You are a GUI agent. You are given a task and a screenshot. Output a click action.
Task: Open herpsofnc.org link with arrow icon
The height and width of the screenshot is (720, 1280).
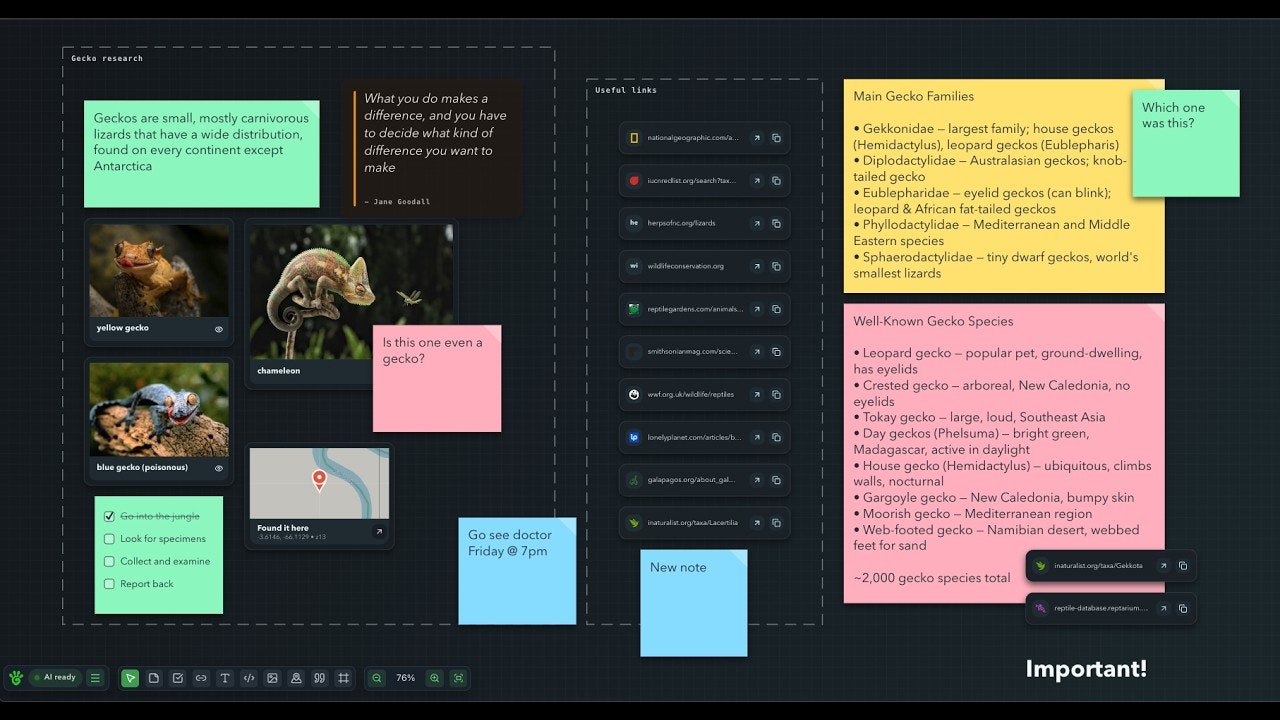(x=757, y=223)
